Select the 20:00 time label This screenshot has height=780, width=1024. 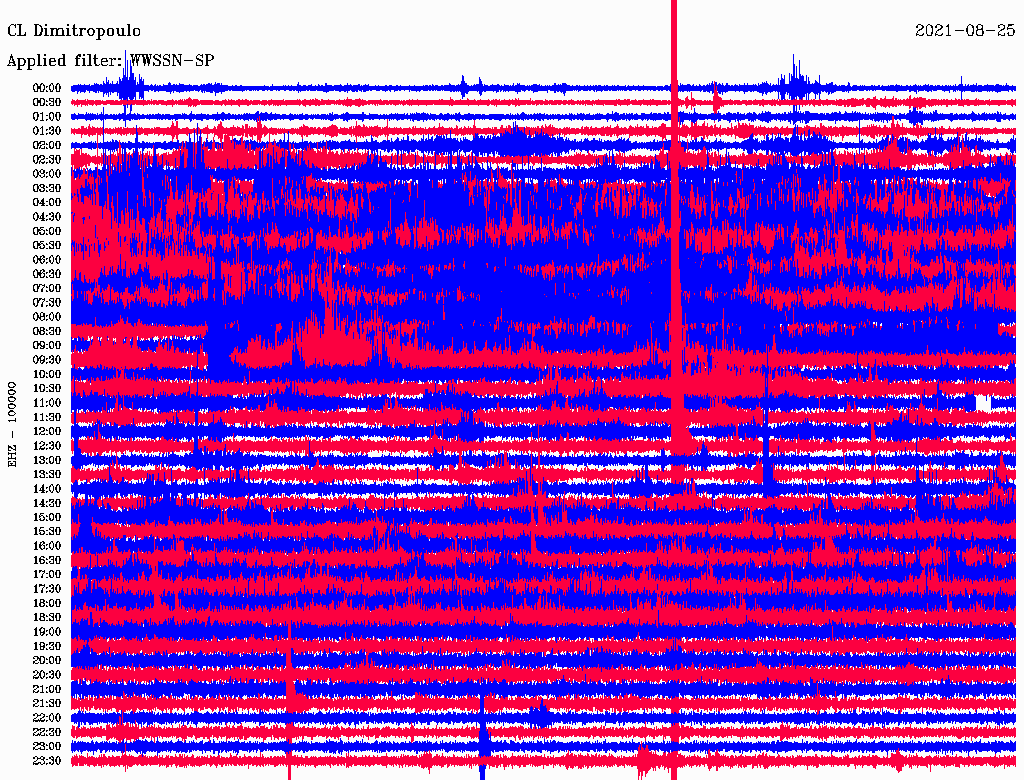pyautogui.click(x=47, y=660)
